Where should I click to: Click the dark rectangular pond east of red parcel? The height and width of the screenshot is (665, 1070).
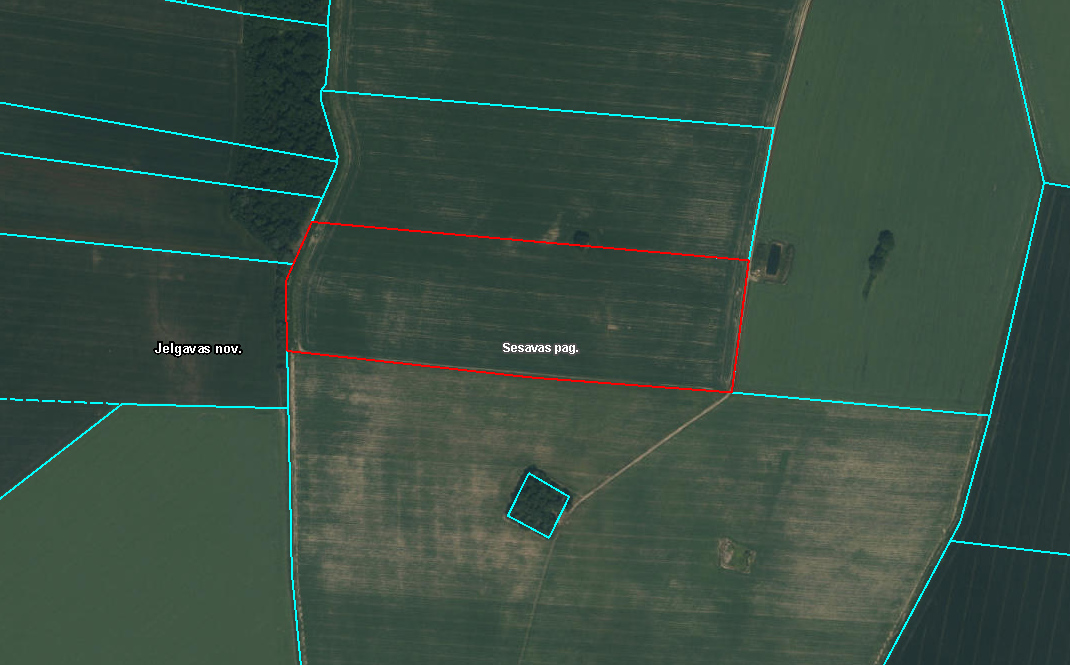(x=772, y=260)
